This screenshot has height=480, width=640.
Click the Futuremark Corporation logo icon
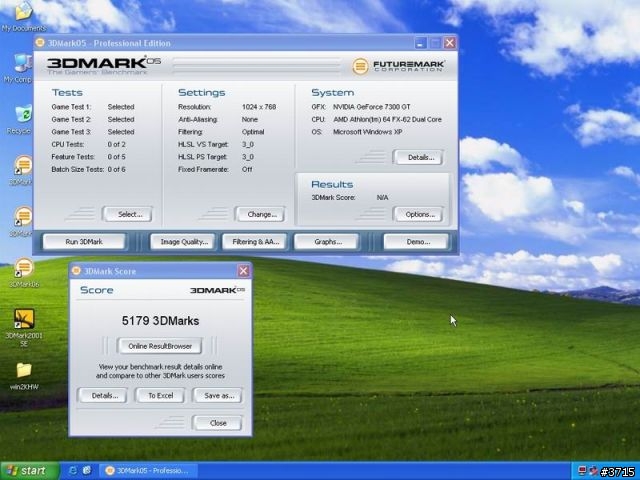[x=360, y=66]
